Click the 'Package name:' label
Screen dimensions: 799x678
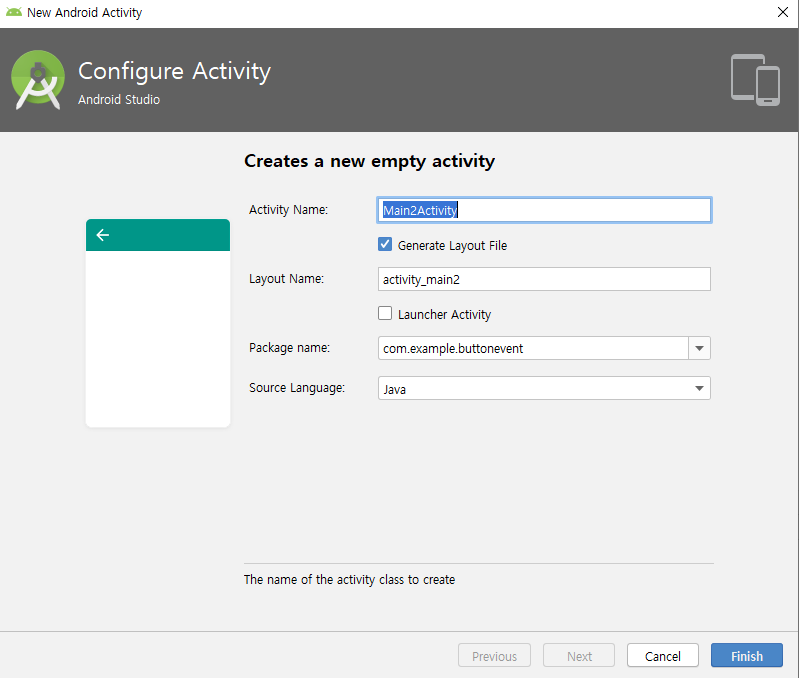[x=289, y=347]
